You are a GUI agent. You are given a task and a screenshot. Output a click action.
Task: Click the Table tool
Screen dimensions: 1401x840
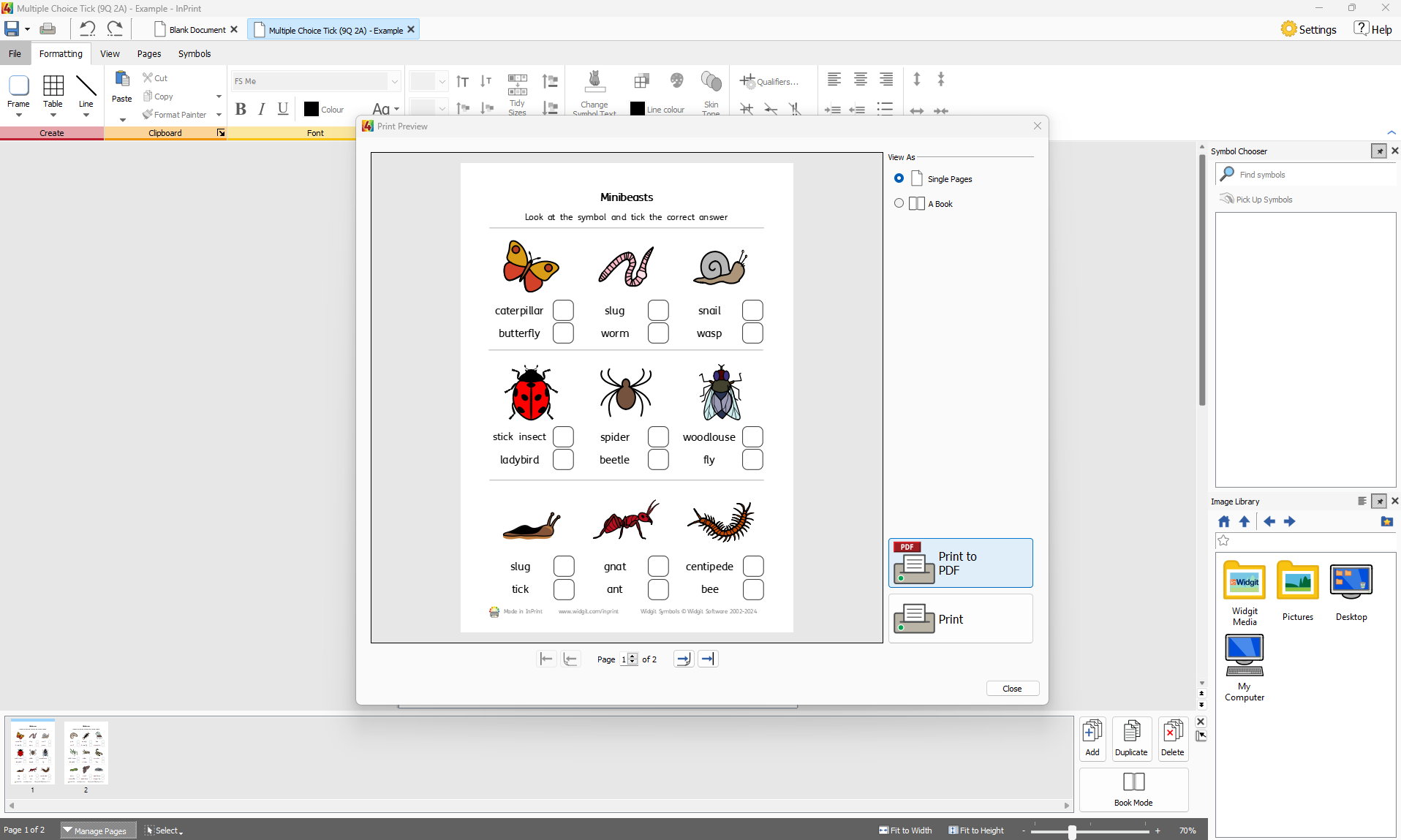coord(53,95)
